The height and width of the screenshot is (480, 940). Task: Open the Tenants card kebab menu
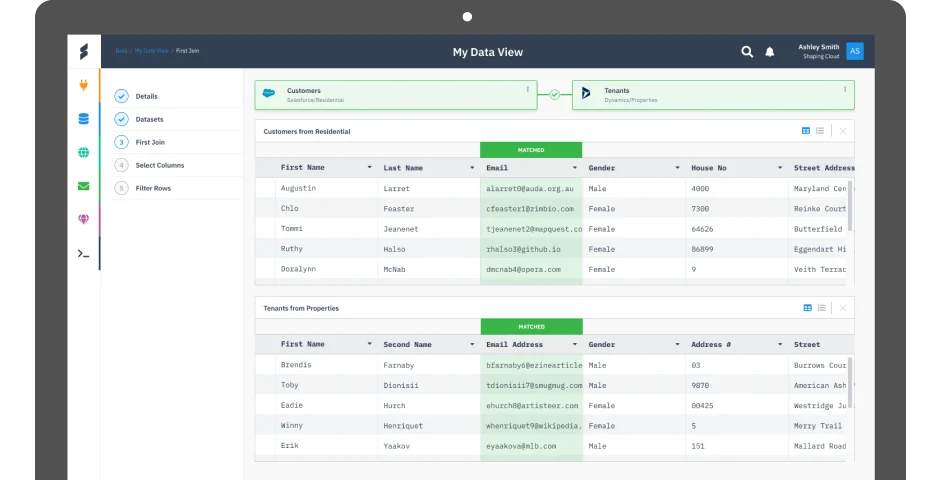(x=845, y=89)
